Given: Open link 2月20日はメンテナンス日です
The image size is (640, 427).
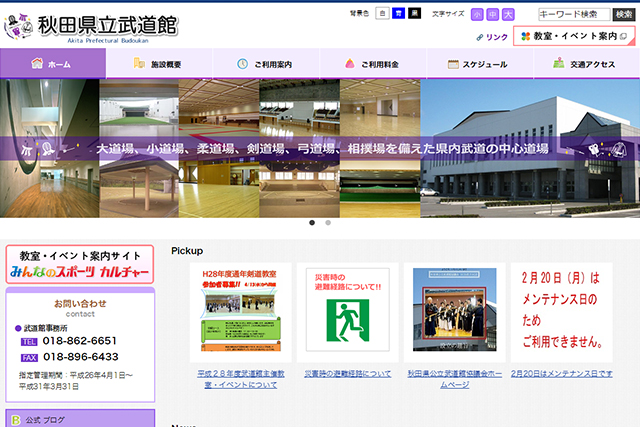Looking at the screenshot, I should 562,374.
